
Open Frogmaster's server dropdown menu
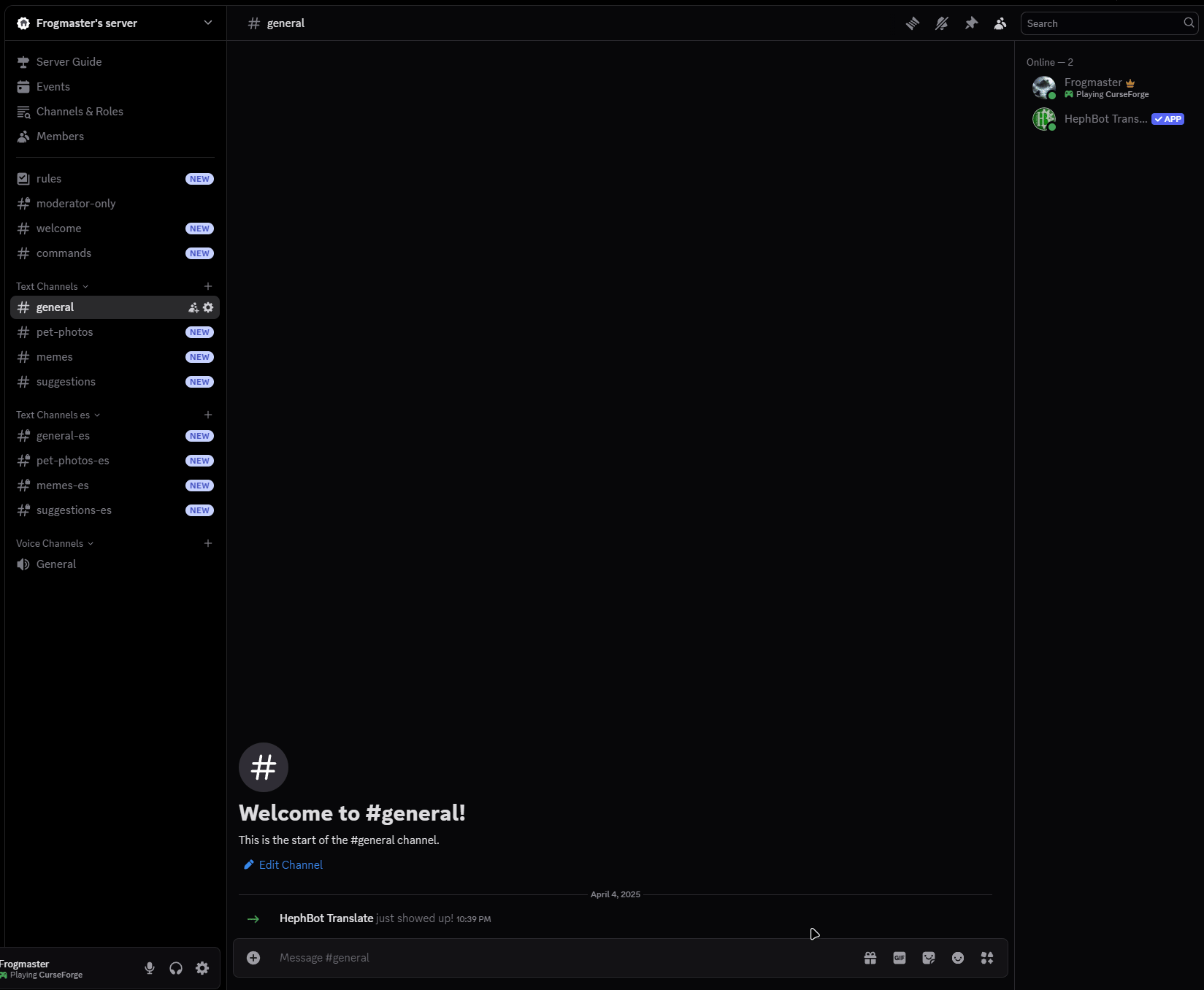pyautogui.click(x=208, y=23)
